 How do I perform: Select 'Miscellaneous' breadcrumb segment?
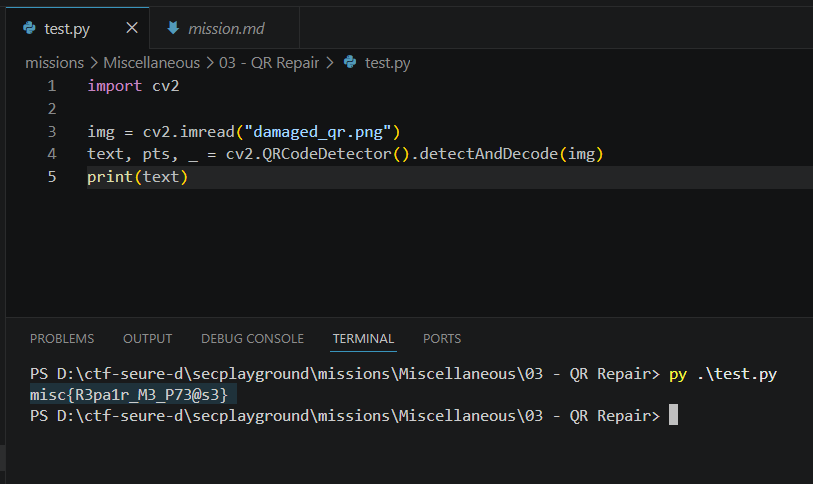coord(151,63)
